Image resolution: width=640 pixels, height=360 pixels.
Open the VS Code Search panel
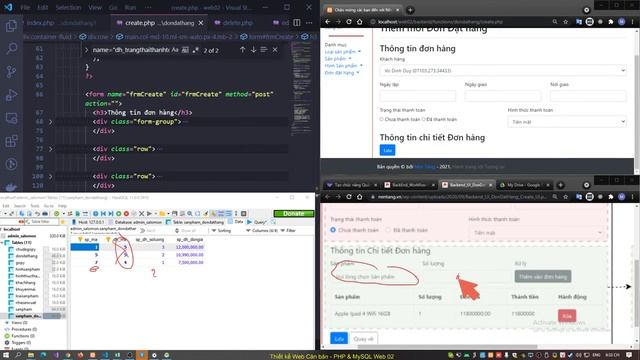click(11, 49)
